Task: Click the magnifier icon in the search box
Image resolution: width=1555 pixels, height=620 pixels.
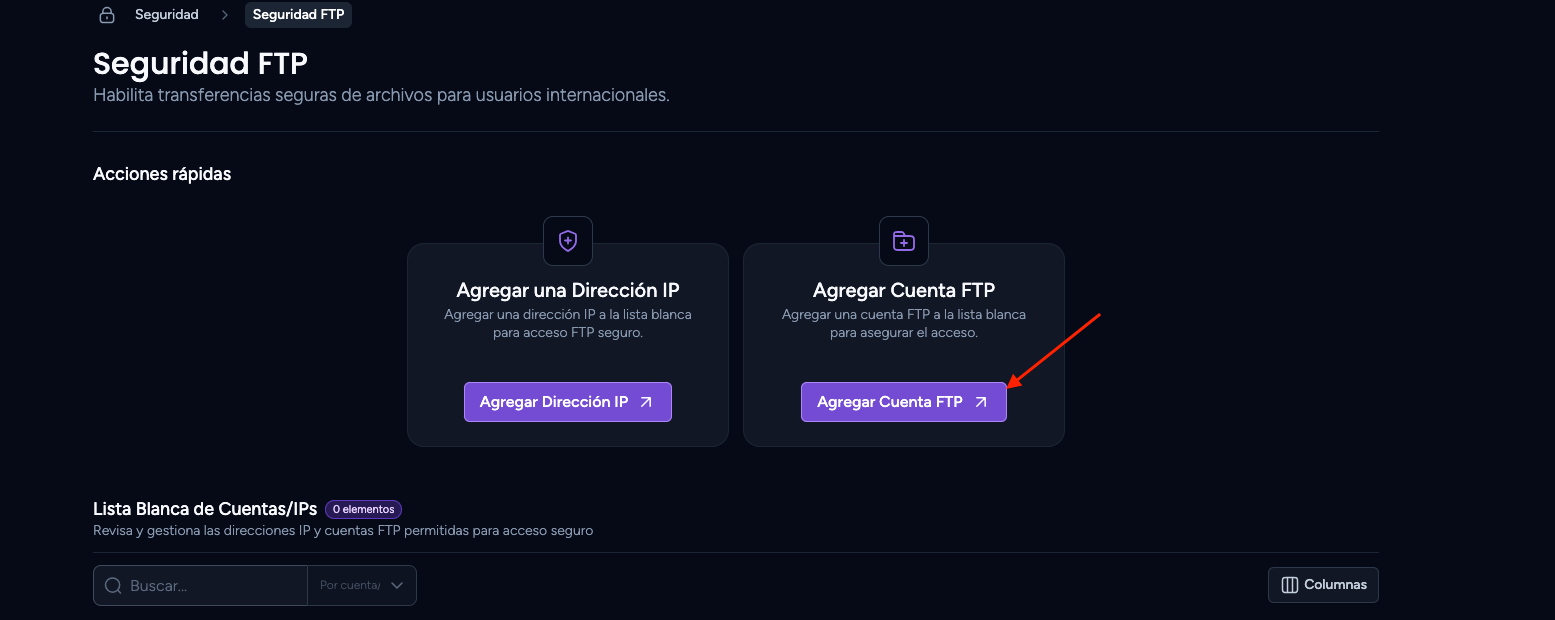Action: (114, 586)
